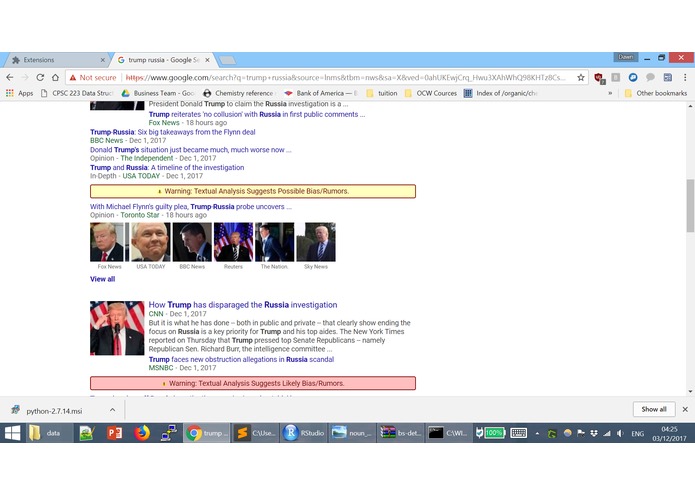Open 'Six big takeaways from the Flynn deal' article
The image size is (695, 494).
pyautogui.click(x=172, y=132)
